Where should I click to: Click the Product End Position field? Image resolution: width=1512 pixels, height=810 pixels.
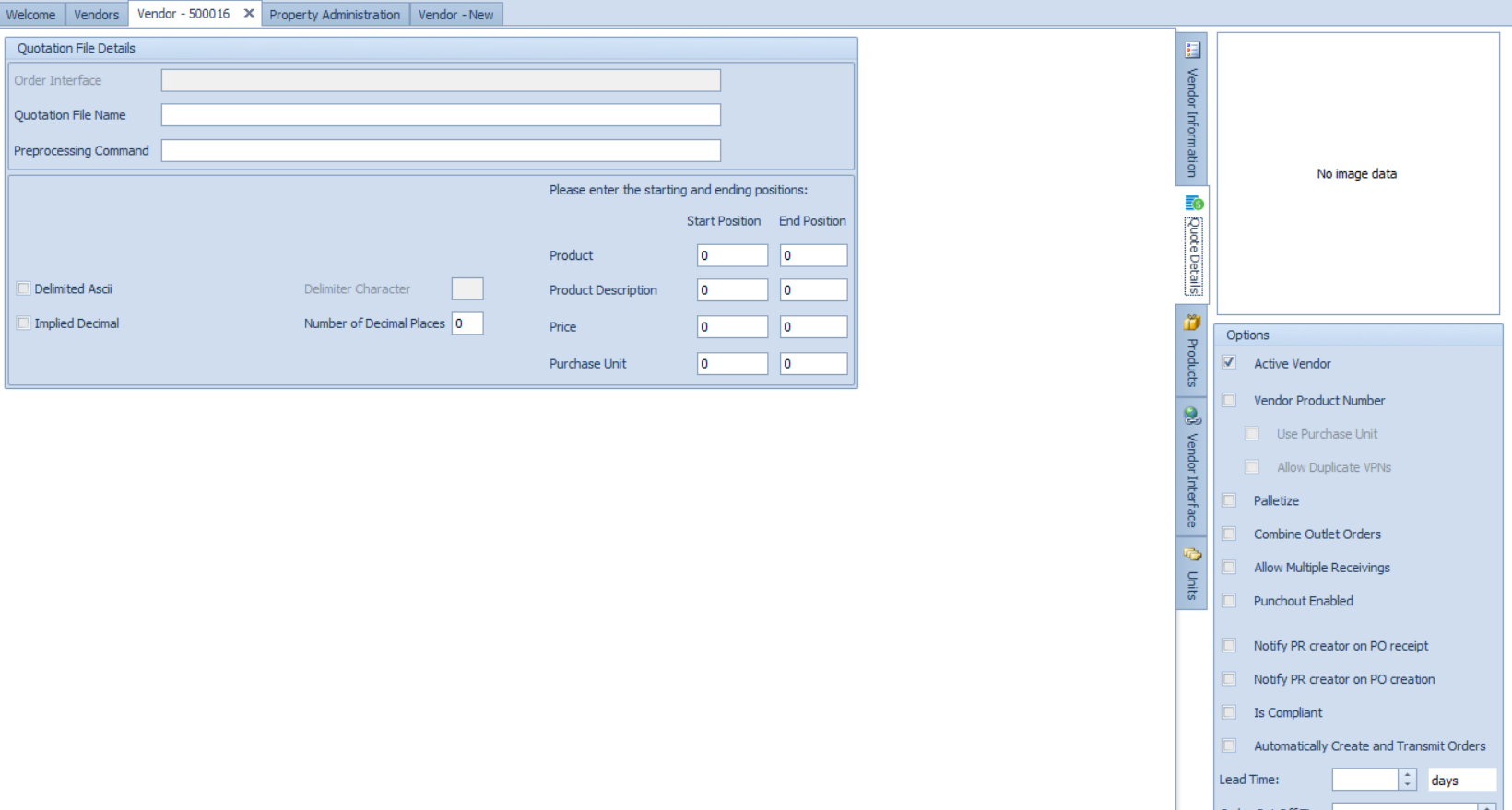point(813,255)
